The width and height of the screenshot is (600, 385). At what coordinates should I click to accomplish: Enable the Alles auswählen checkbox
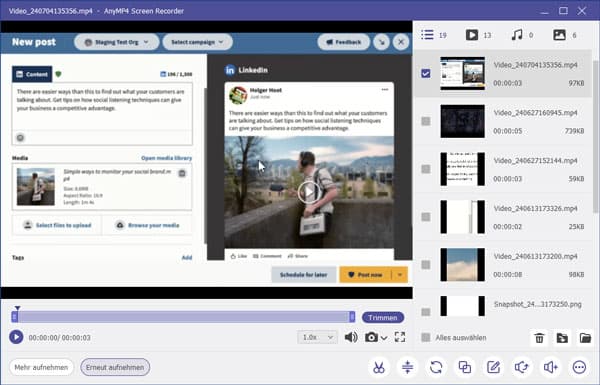(426, 338)
